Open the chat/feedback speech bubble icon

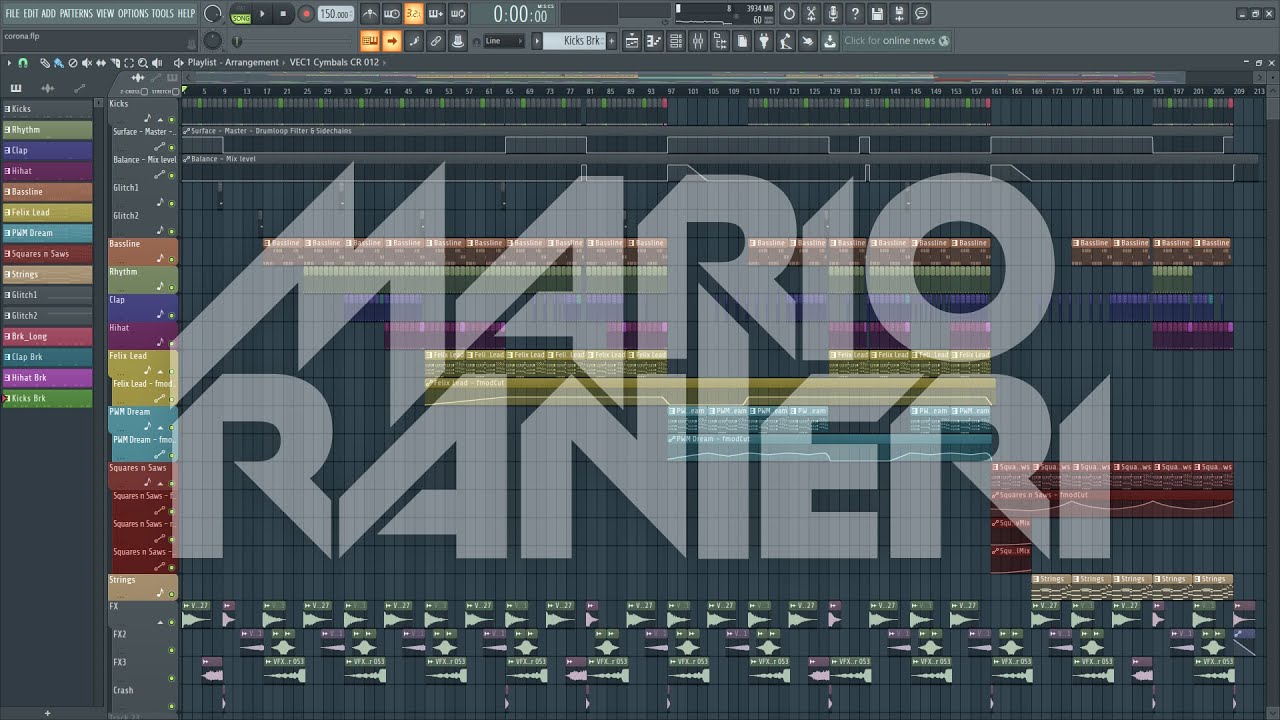point(921,14)
